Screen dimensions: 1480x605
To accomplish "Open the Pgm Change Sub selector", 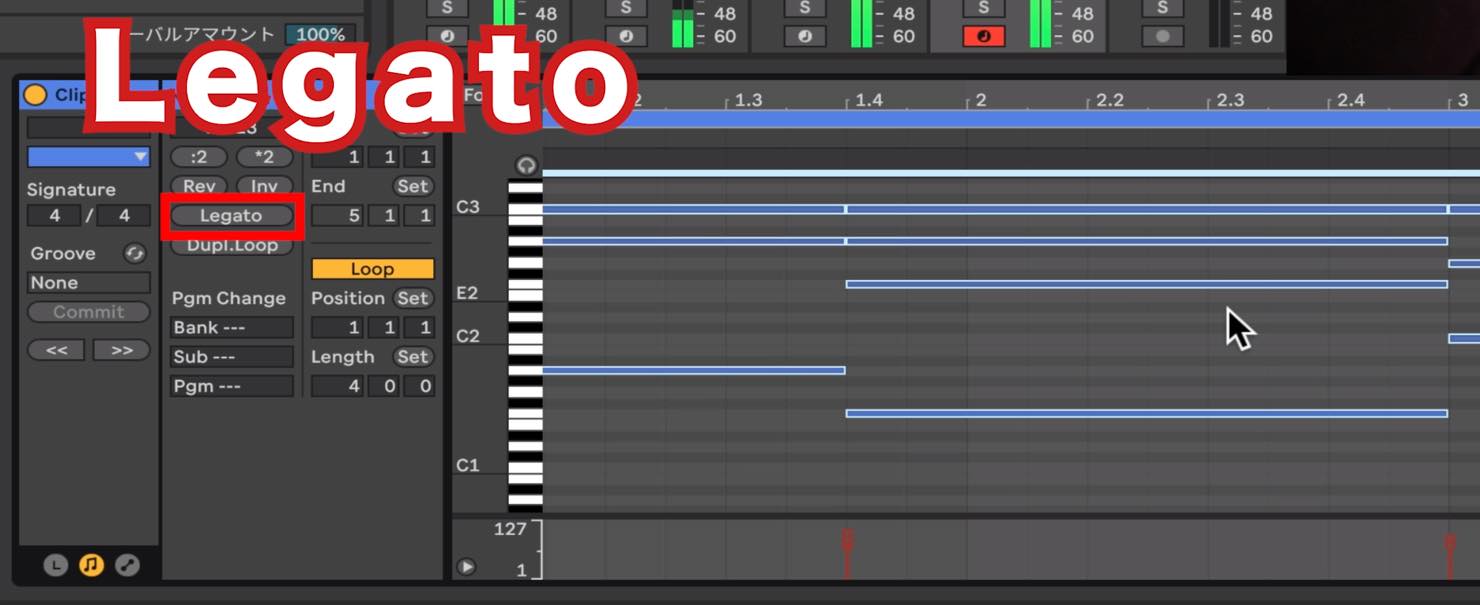I will (x=231, y=357).
